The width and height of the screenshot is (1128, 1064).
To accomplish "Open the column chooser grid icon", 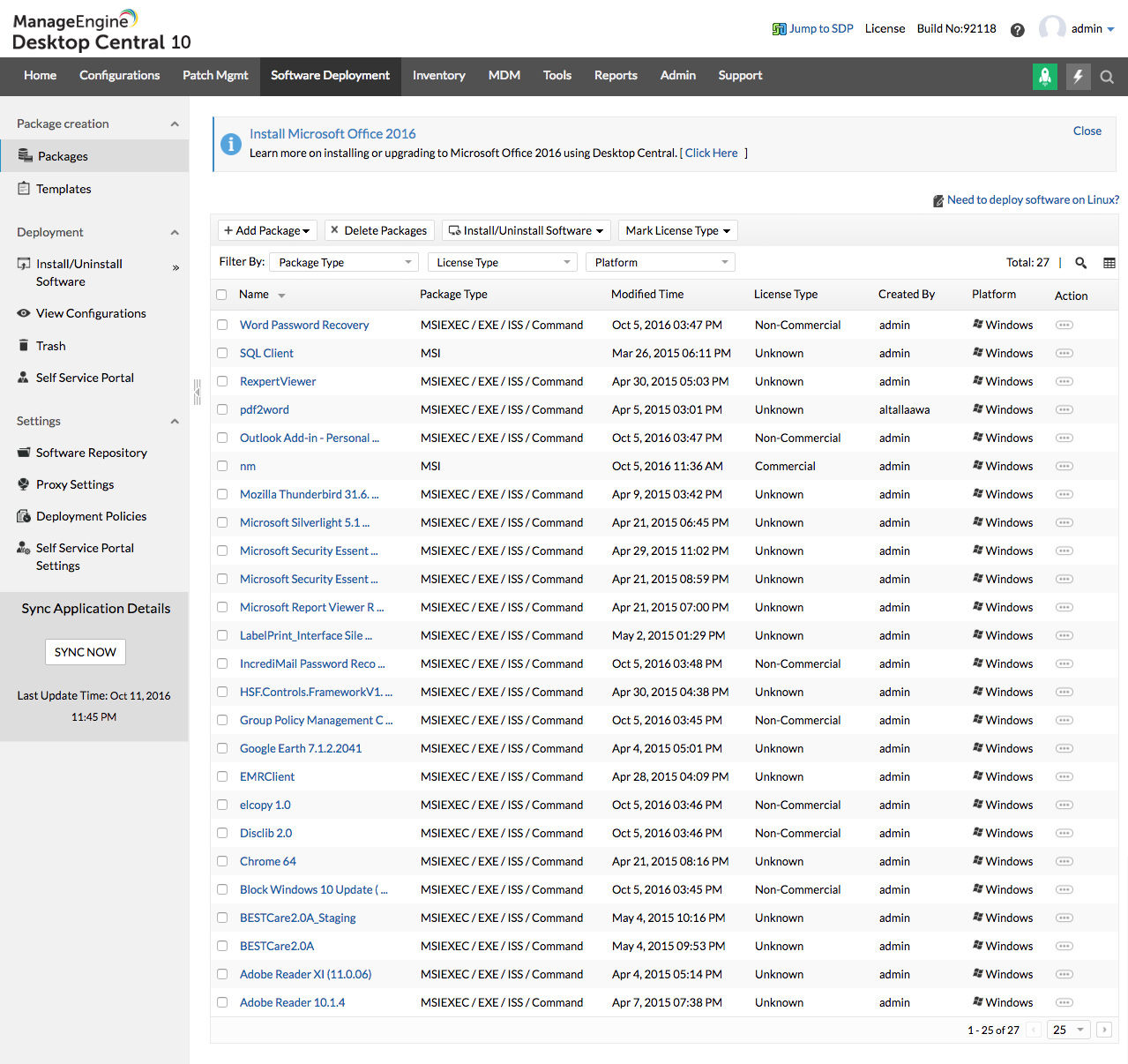I will click(1109, 263).
